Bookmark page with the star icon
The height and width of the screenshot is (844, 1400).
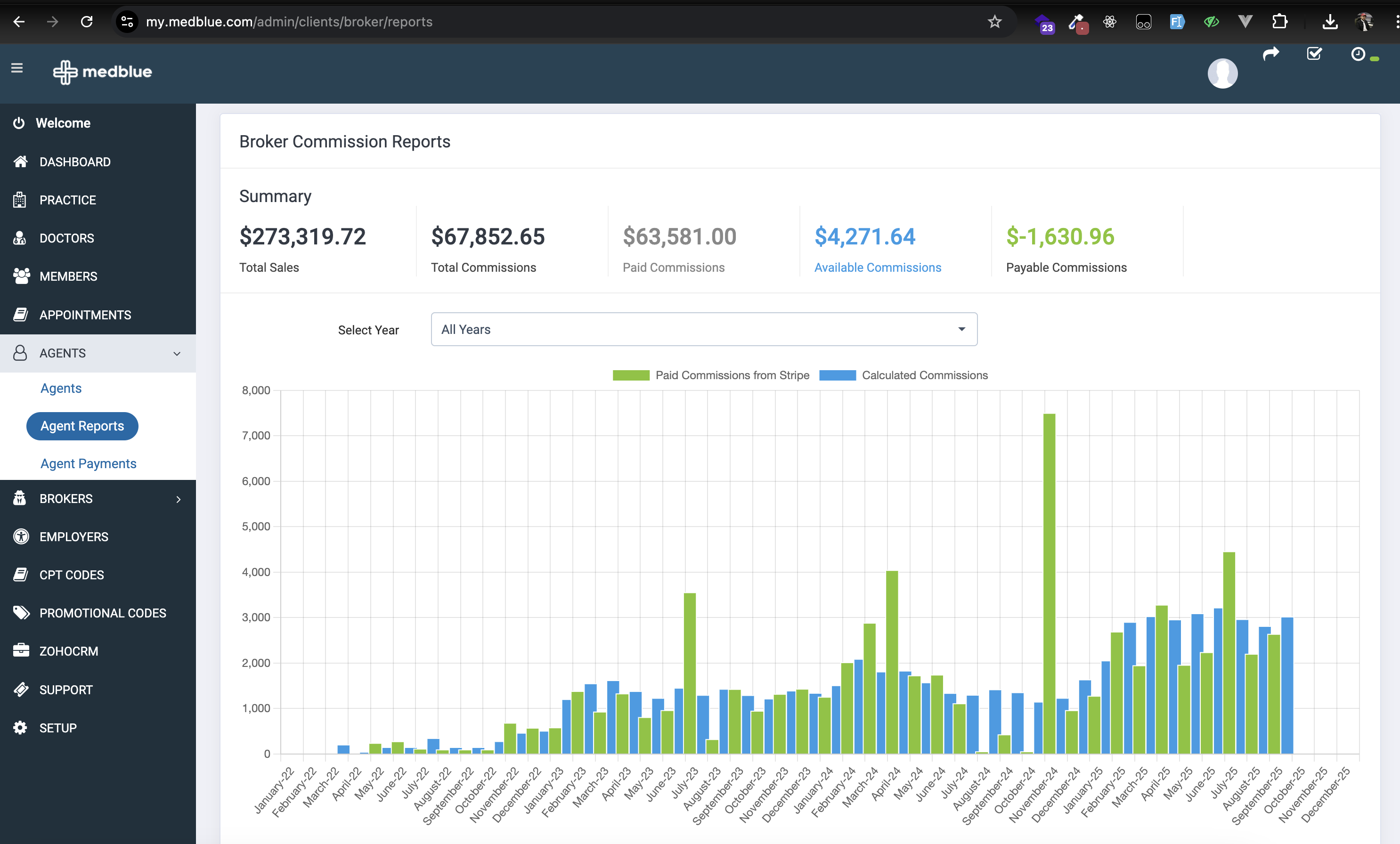994,22
